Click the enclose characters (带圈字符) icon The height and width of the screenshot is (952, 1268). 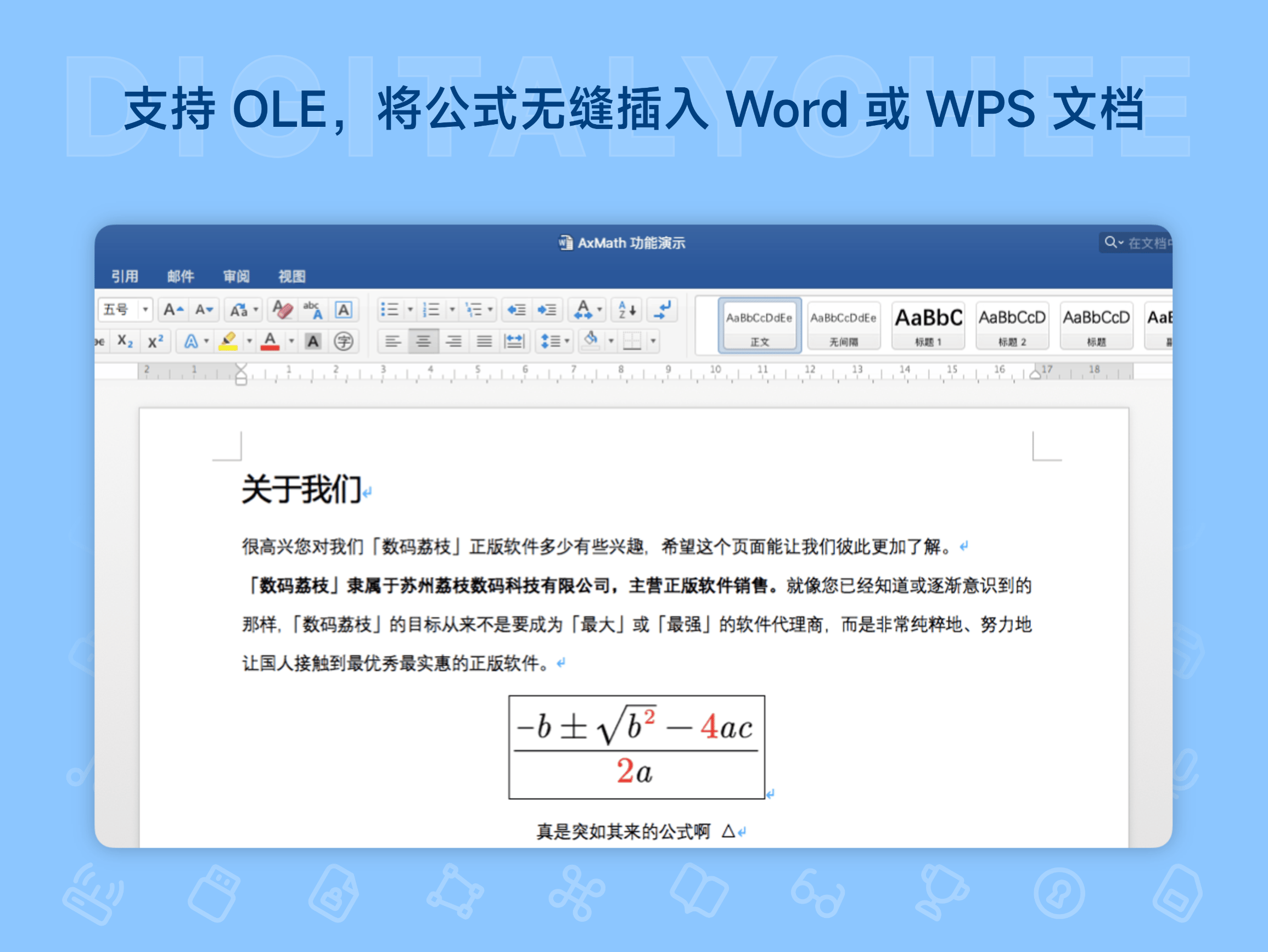coord(345,342)
